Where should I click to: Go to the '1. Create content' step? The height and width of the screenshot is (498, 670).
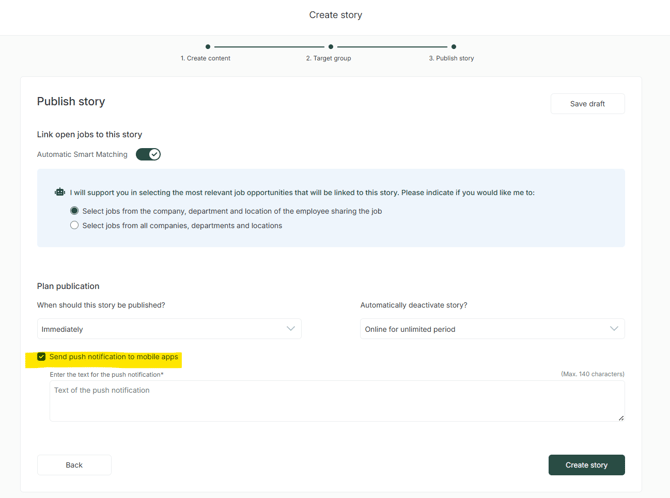click(205, 59)
